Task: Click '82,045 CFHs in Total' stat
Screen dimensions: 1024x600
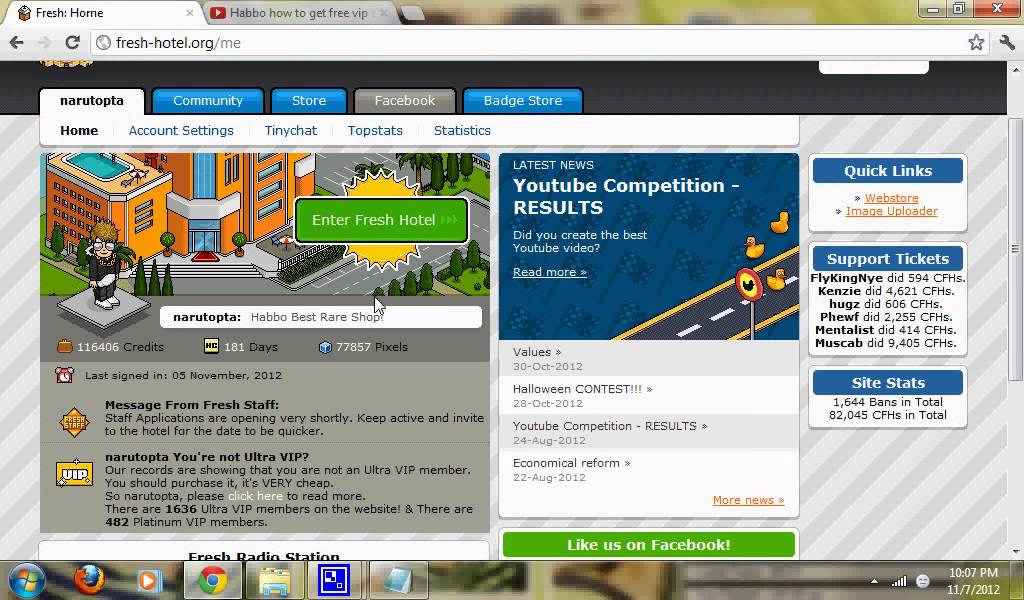Action: coord(888,415)
